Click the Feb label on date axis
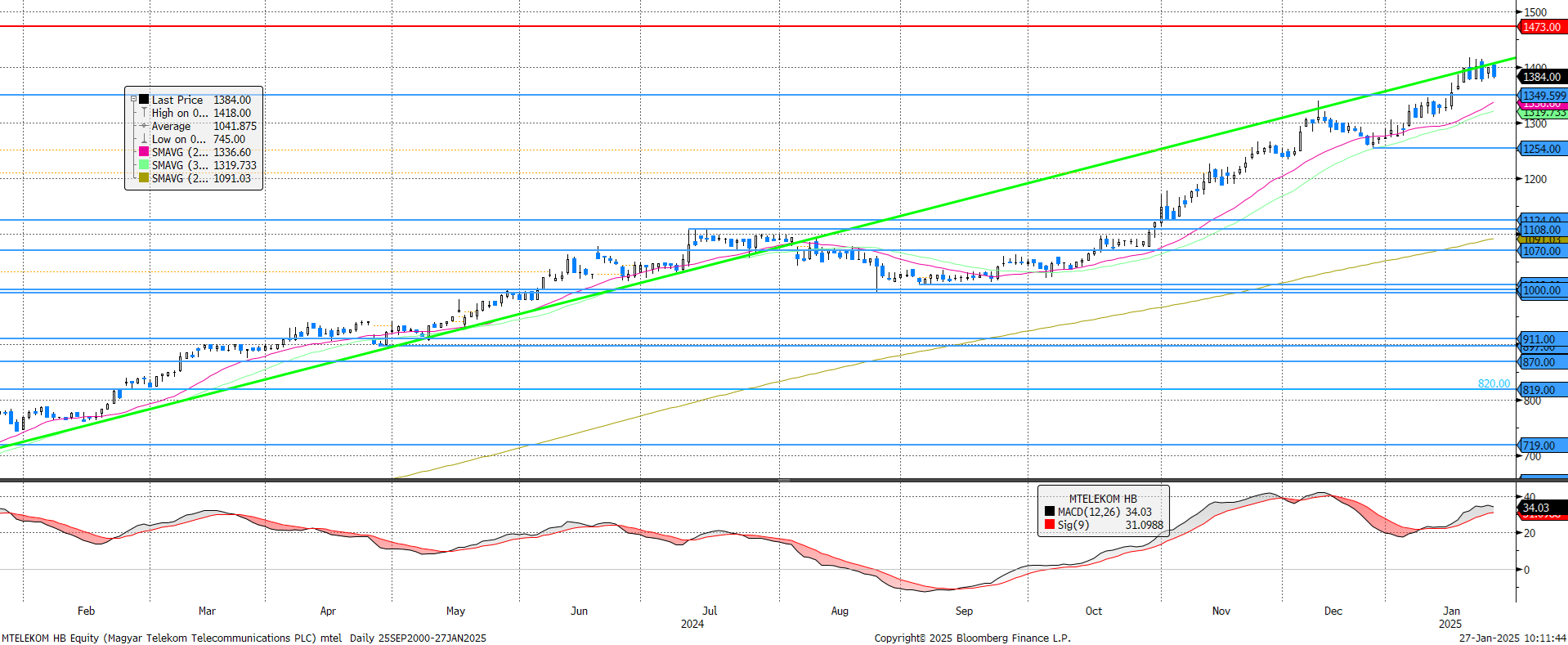The width and height of the screenshot is (1568, 645). tap(86, 611)
